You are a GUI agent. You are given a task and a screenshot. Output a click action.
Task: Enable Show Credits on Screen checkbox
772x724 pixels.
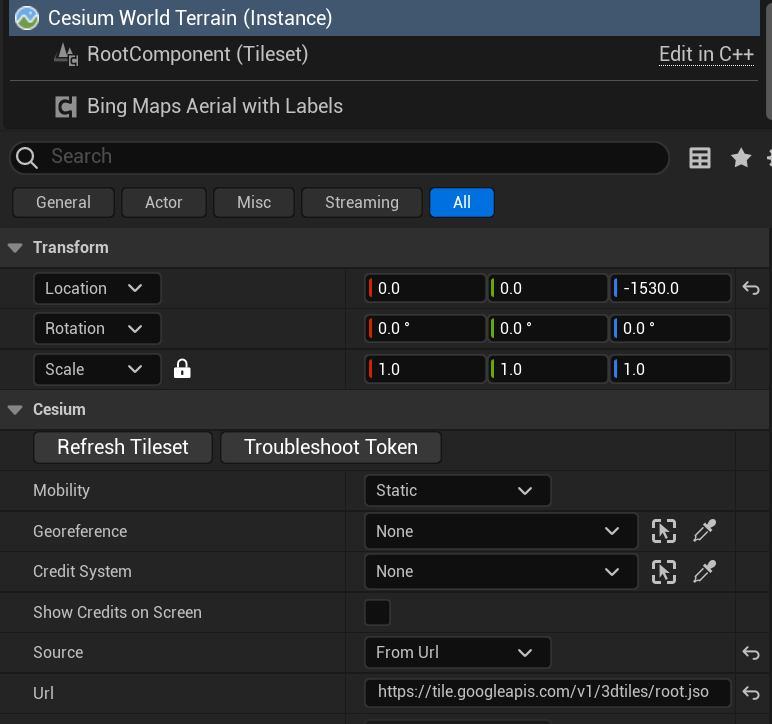pos(378,612)
